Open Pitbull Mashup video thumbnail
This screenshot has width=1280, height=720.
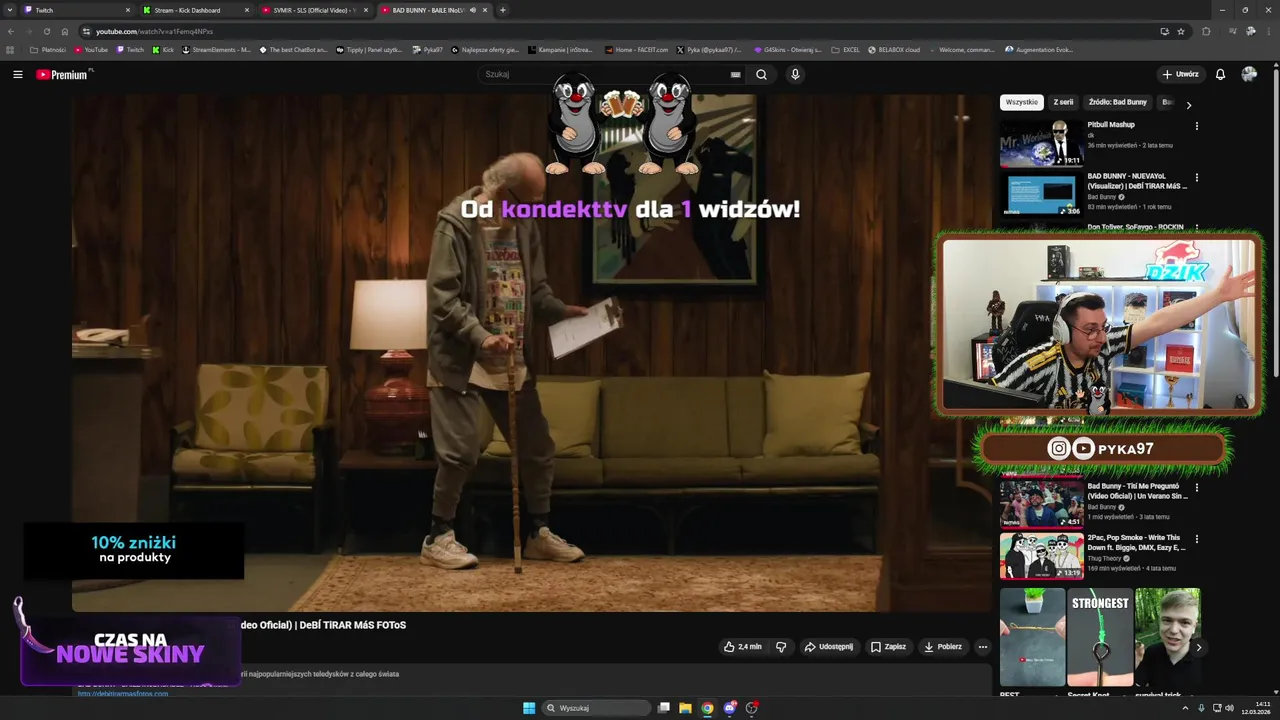coord(1041,143)
